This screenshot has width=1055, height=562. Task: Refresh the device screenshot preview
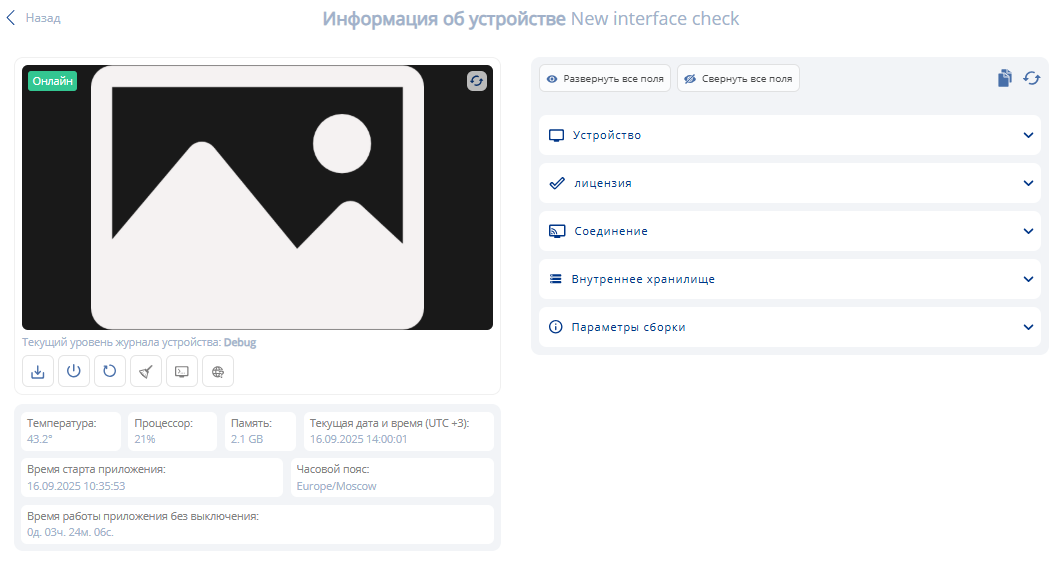click(477, 82)
